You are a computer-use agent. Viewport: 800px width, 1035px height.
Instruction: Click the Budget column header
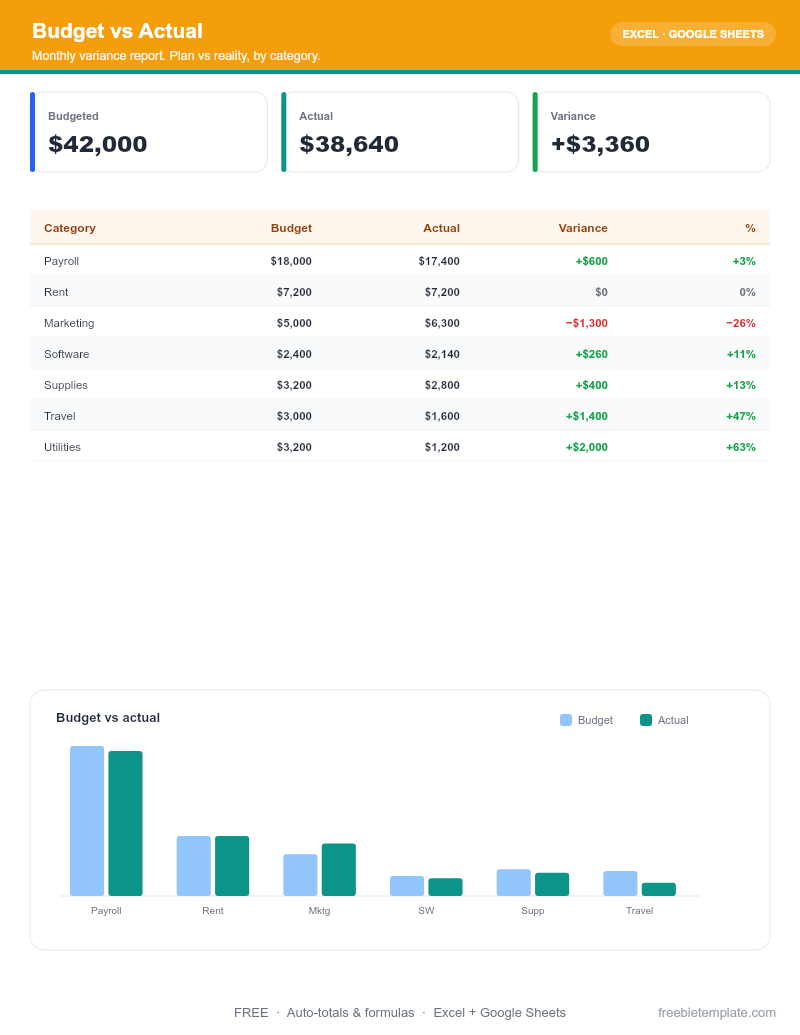tap(291, 228)
